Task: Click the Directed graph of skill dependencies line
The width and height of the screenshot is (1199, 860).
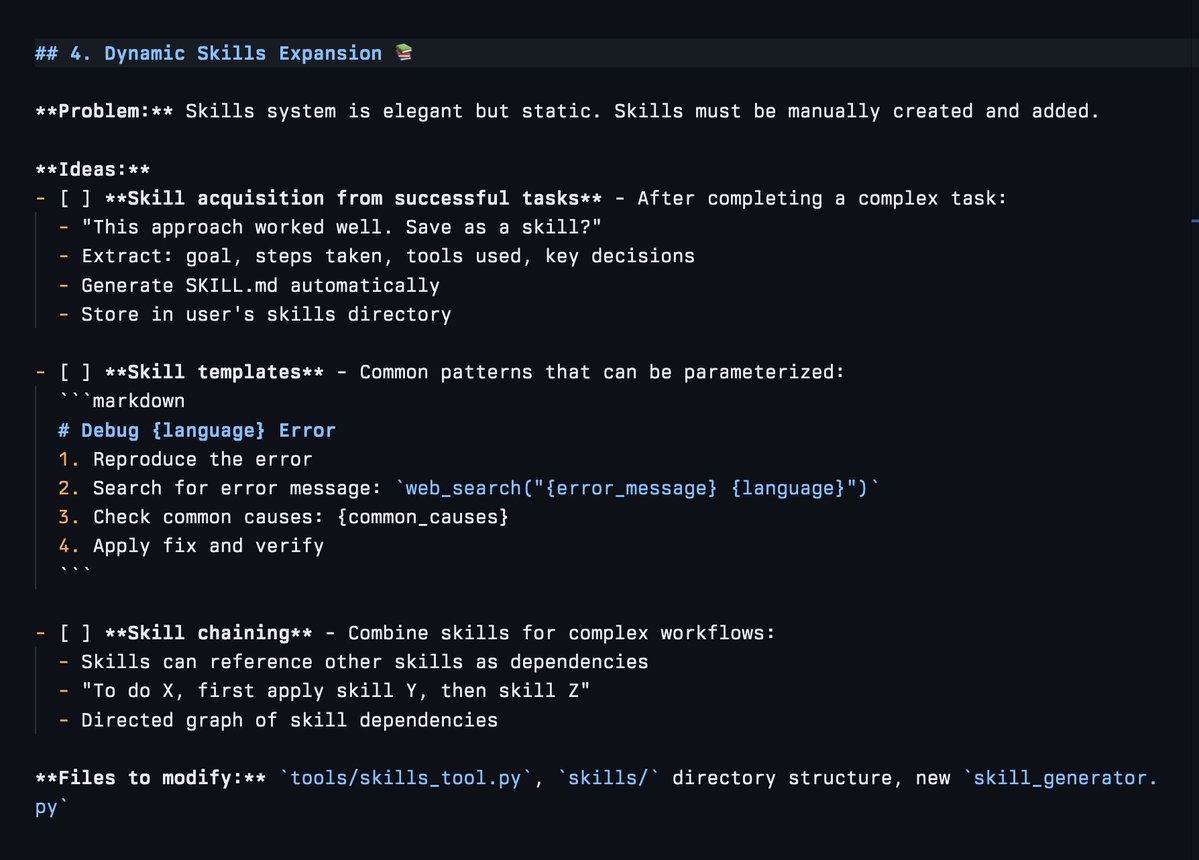Action: point(289,720)
